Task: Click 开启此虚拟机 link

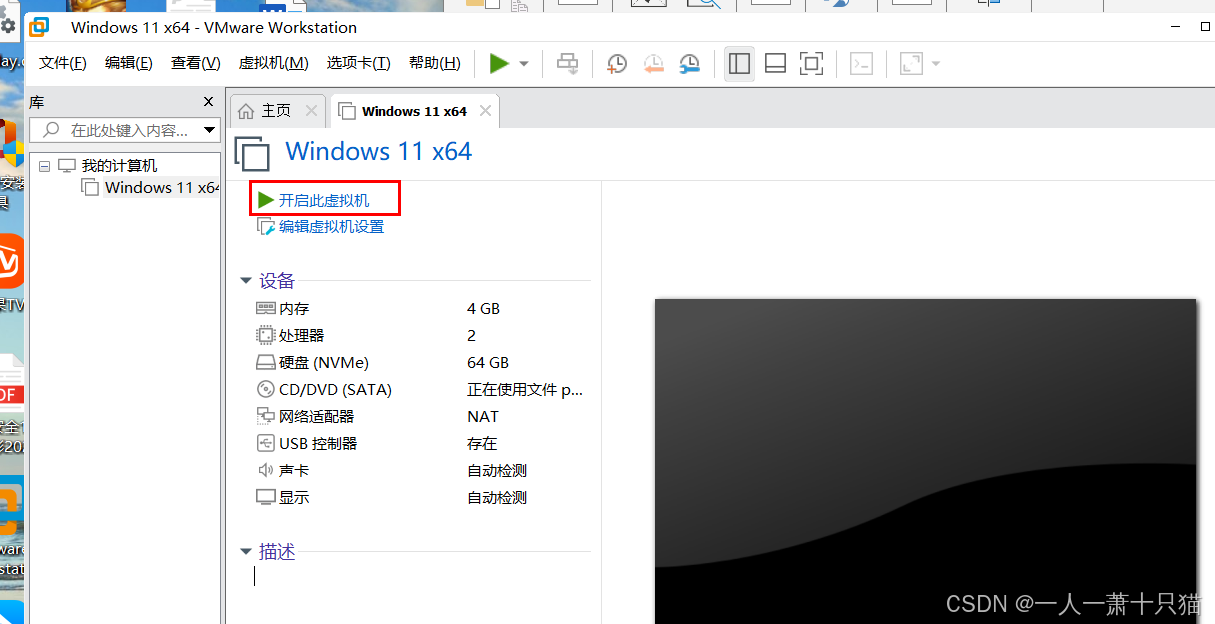Action: point(324,200)
